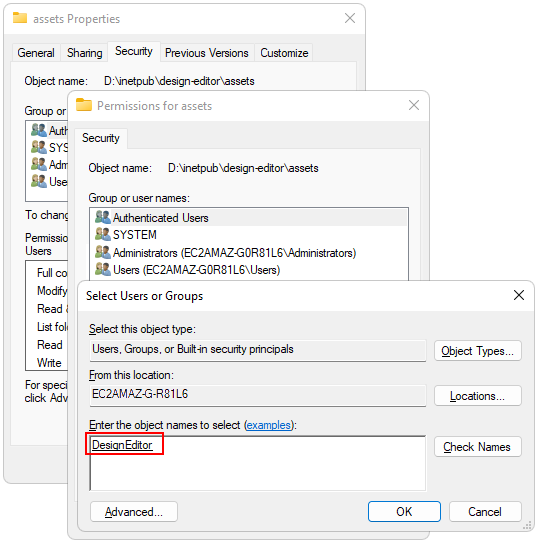Image resolution: width=538 pixels, height=543 pixels.
Task: Click the Object name path in assets Properties
Action: coord(179,81)
